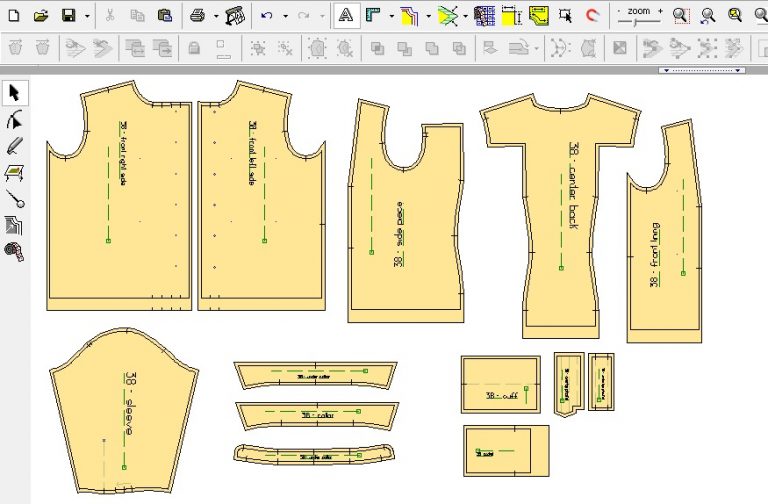The width and height of the screenshot is (768, 504).
Task: Send pattern to the plotter icon
Action: 235,16
